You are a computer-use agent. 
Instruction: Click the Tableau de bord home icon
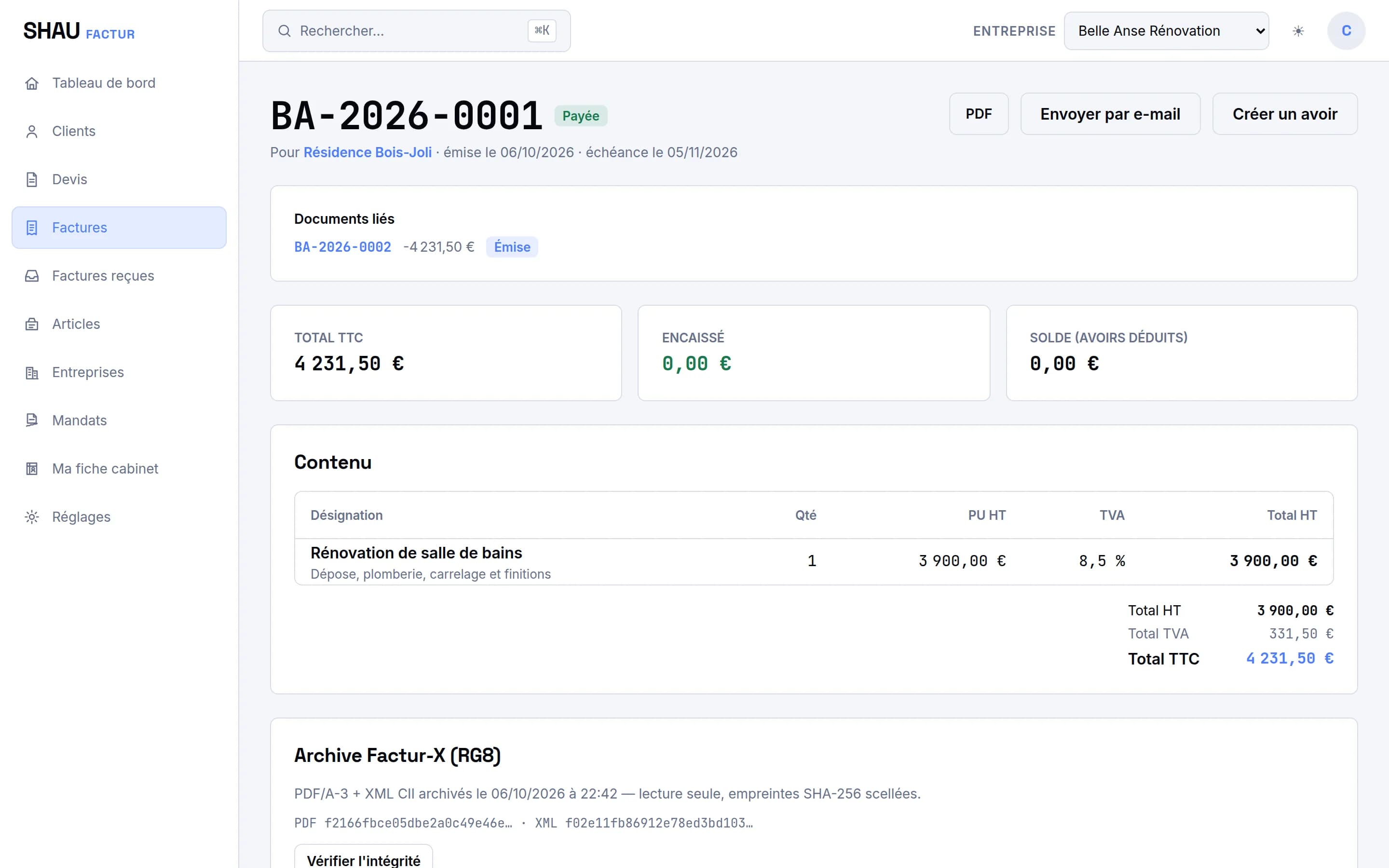32,83
